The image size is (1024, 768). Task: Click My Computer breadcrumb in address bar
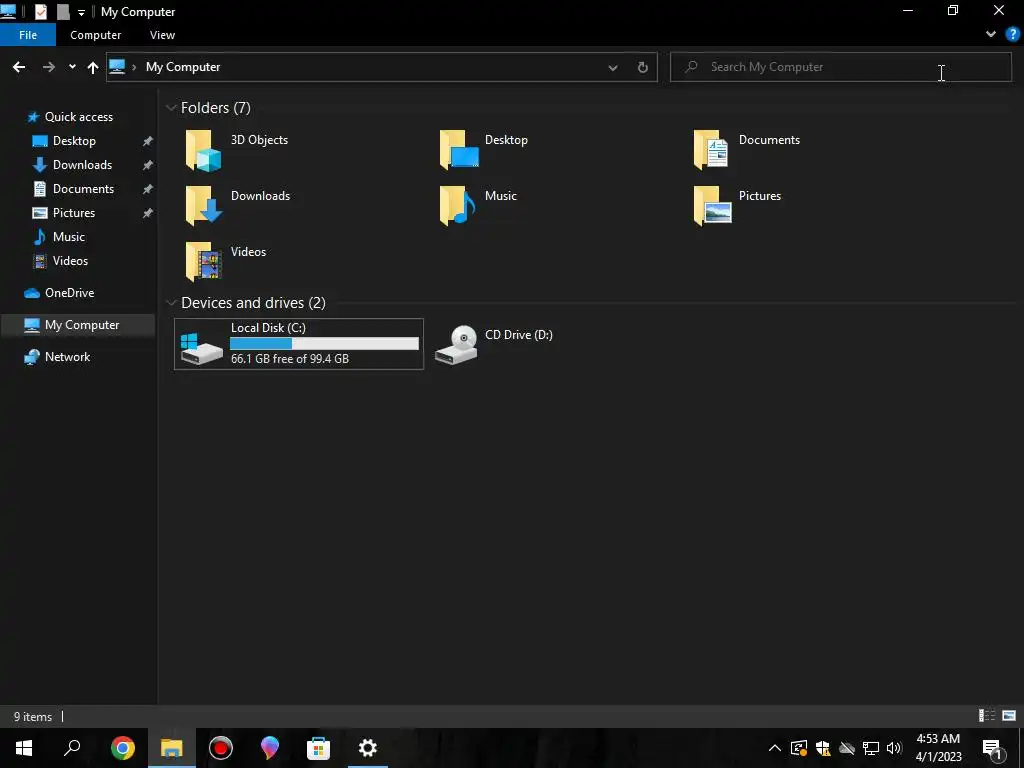click(x=183, y=67)
